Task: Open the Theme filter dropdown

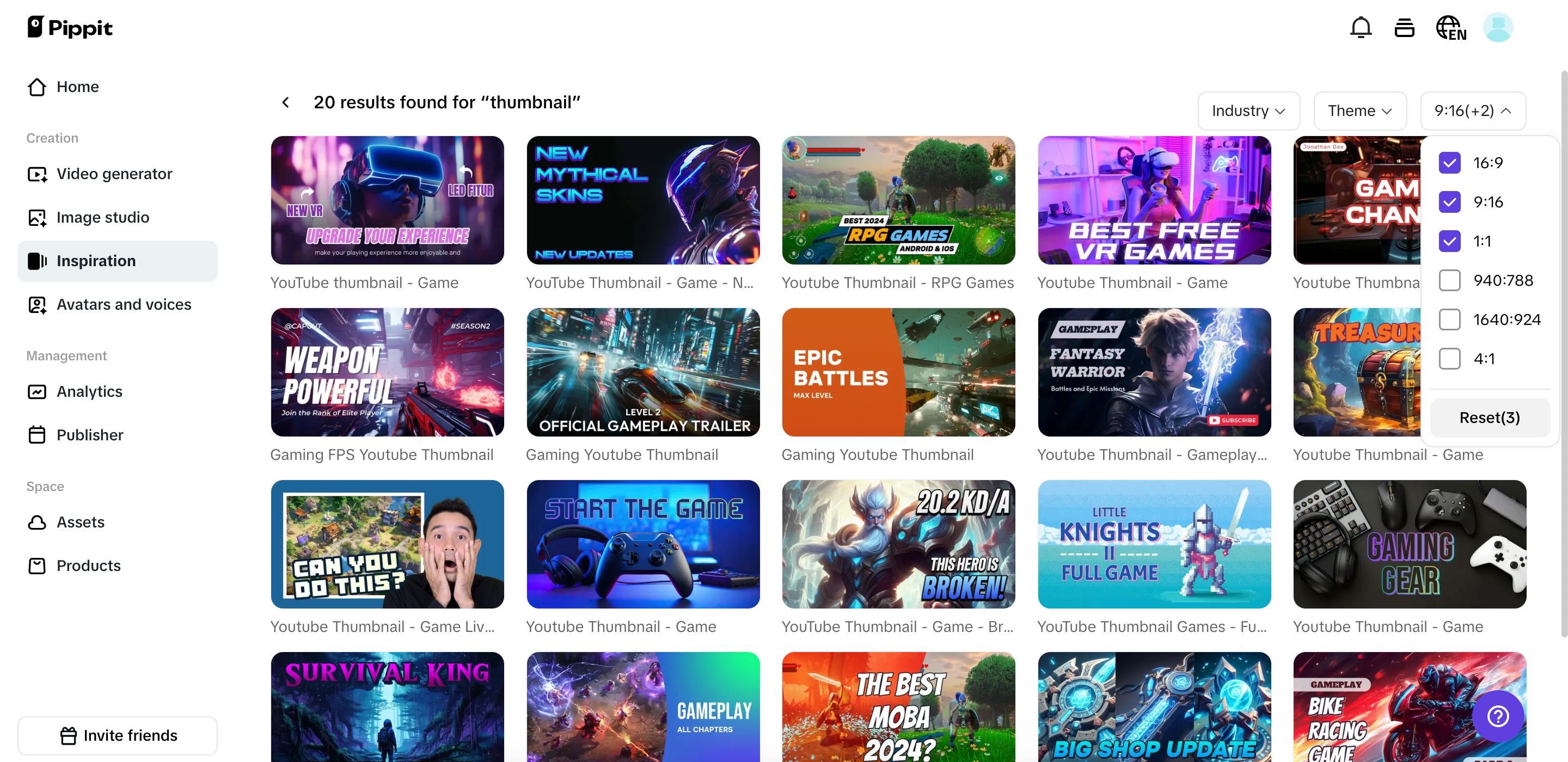Action: [1360, 111]
